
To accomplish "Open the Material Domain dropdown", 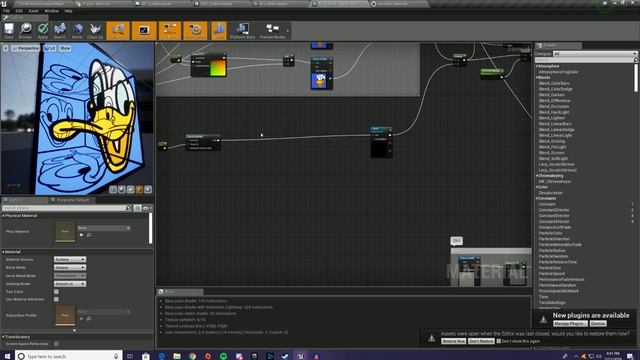I will pos(70,260).
